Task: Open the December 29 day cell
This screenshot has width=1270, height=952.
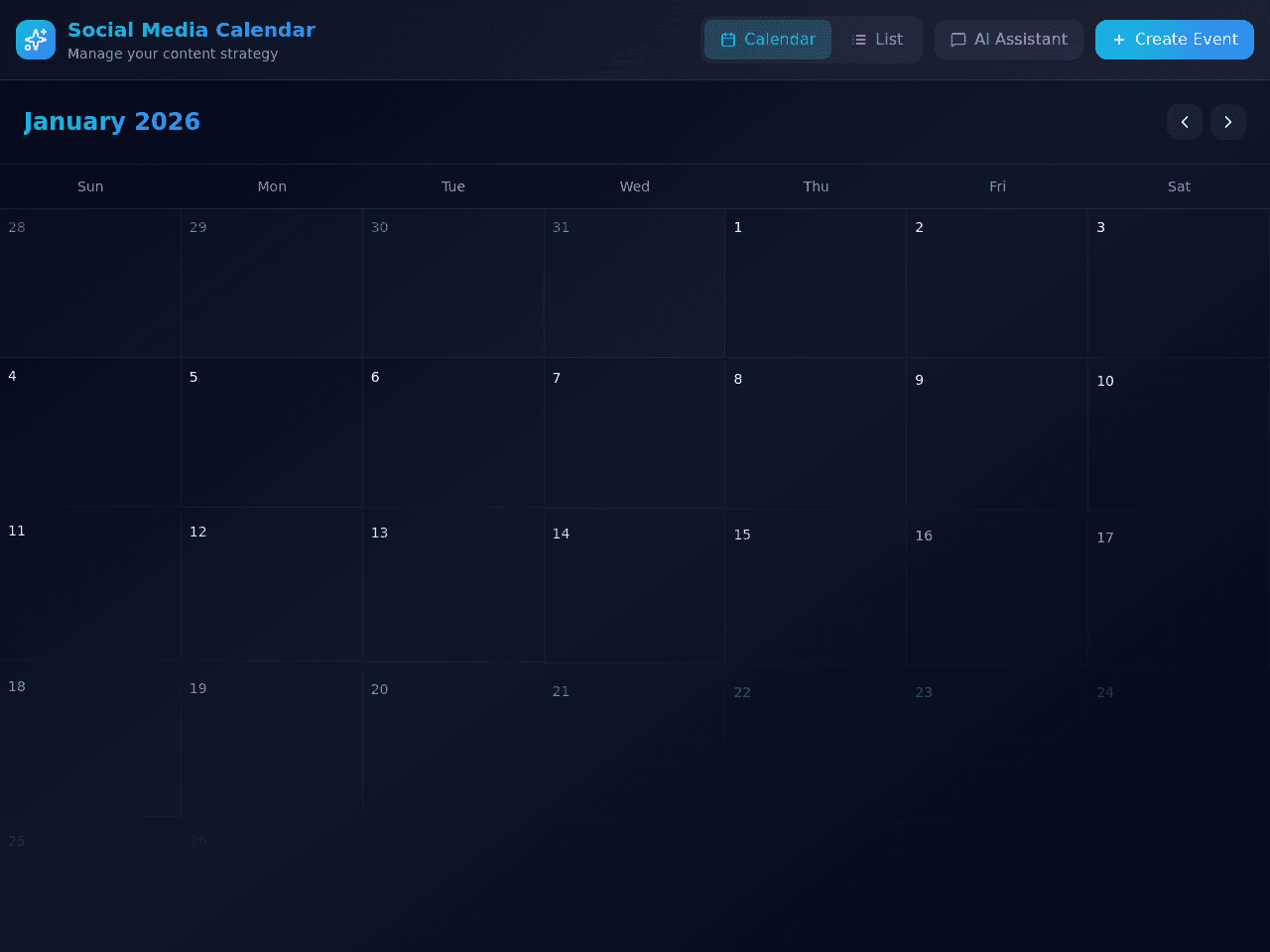Action: point(272,284)
